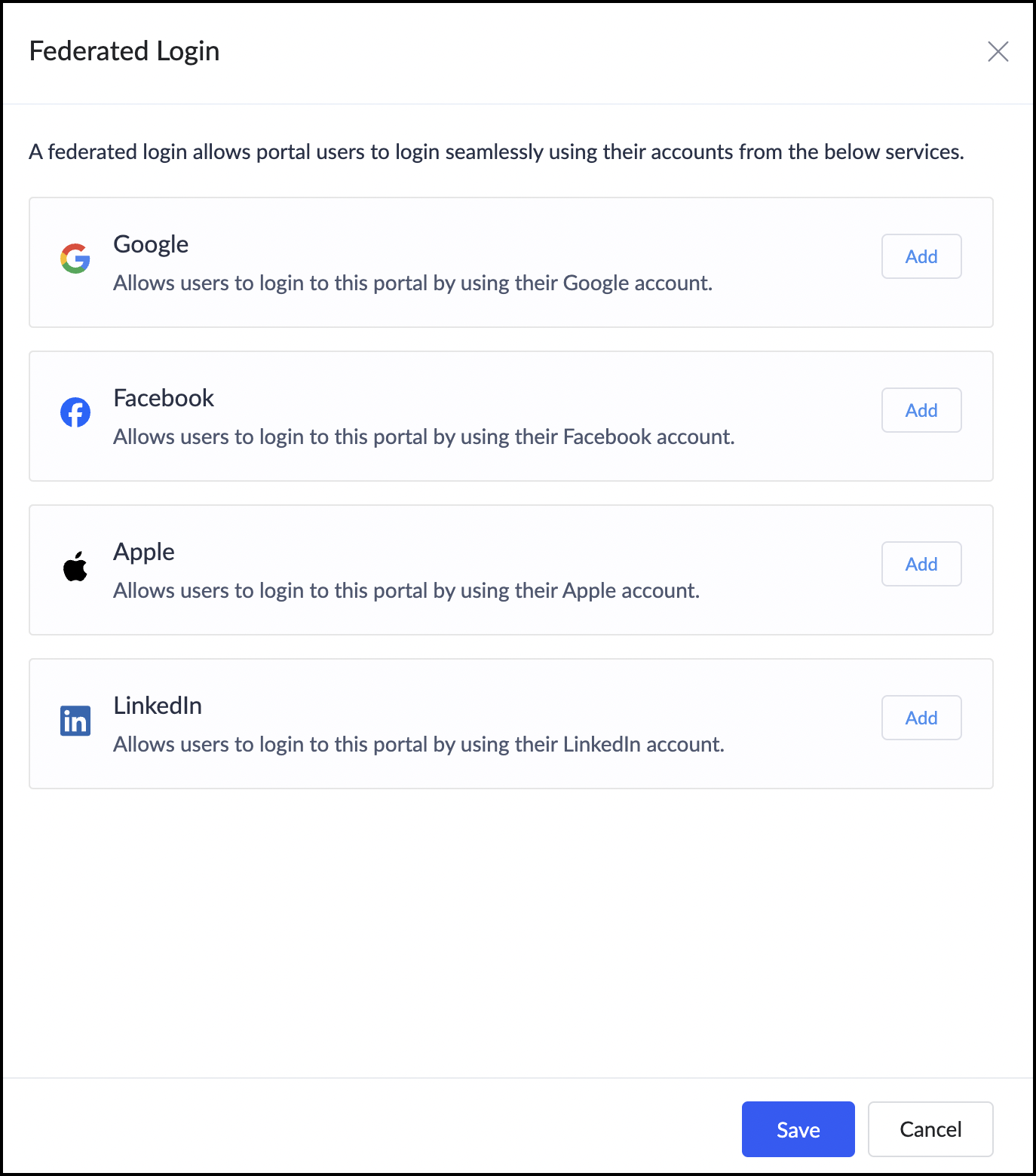Select the Facebook service title

[x=164, y=398]
